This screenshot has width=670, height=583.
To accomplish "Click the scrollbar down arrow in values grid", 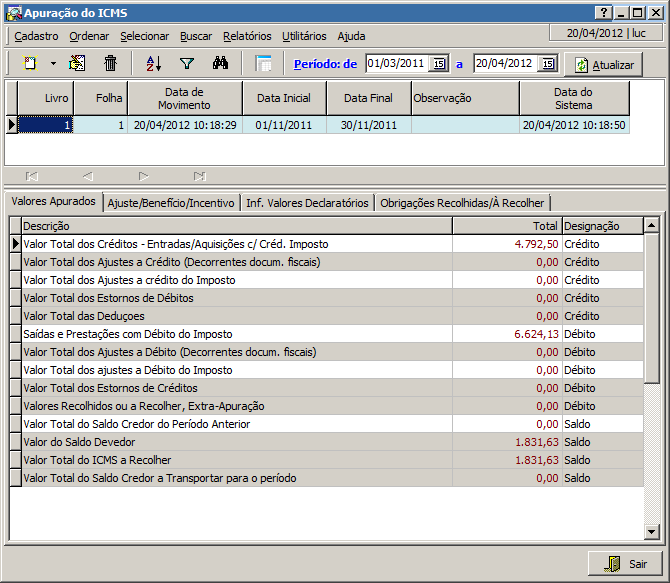I will click(x=652, y=533).
